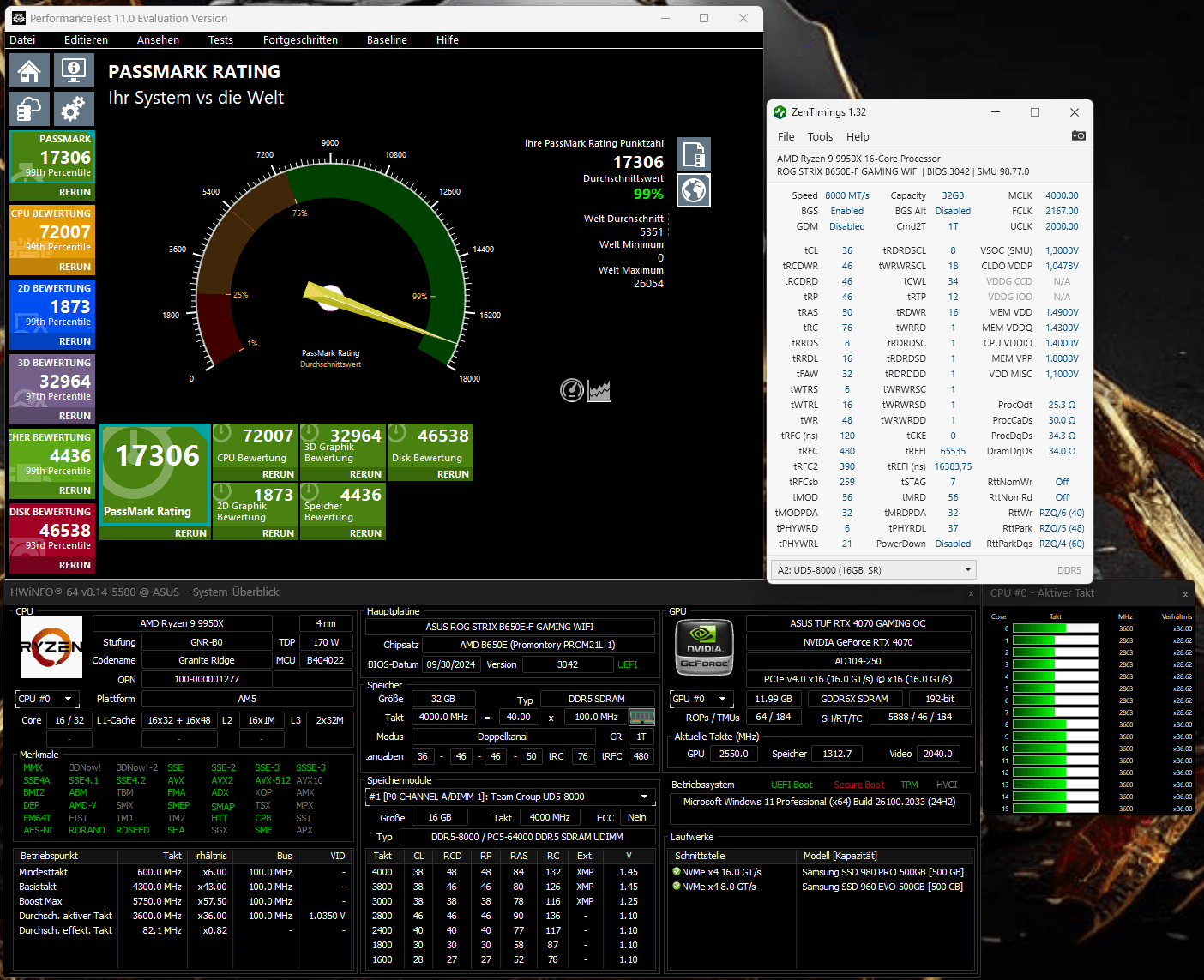Rerun the sidebar 2D Bewertung 1873 test
The height and width of the screenshot is (980, 1204).
point(75,341)
